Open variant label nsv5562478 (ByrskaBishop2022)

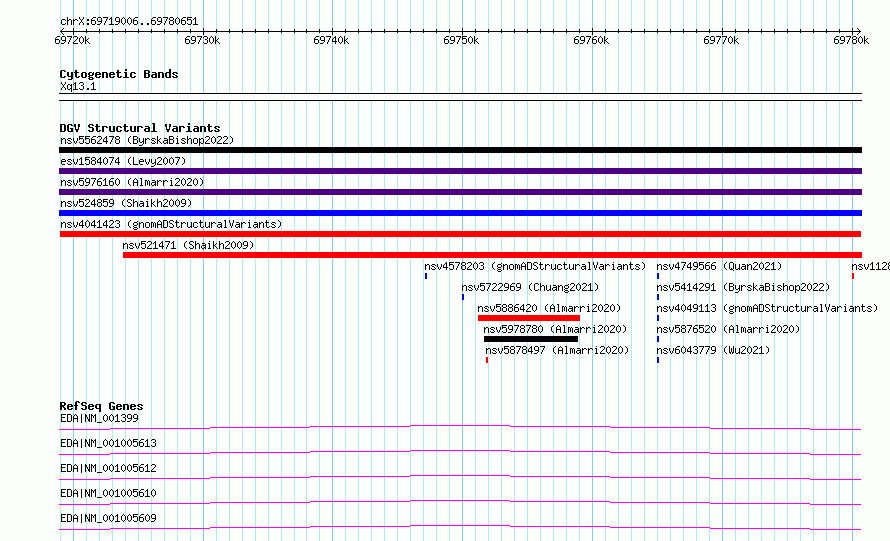point(147,140)
